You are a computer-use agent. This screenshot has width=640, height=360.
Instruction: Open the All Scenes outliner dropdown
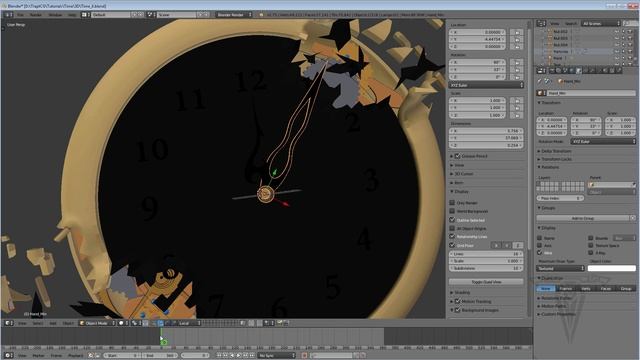[x=601, y=24]
